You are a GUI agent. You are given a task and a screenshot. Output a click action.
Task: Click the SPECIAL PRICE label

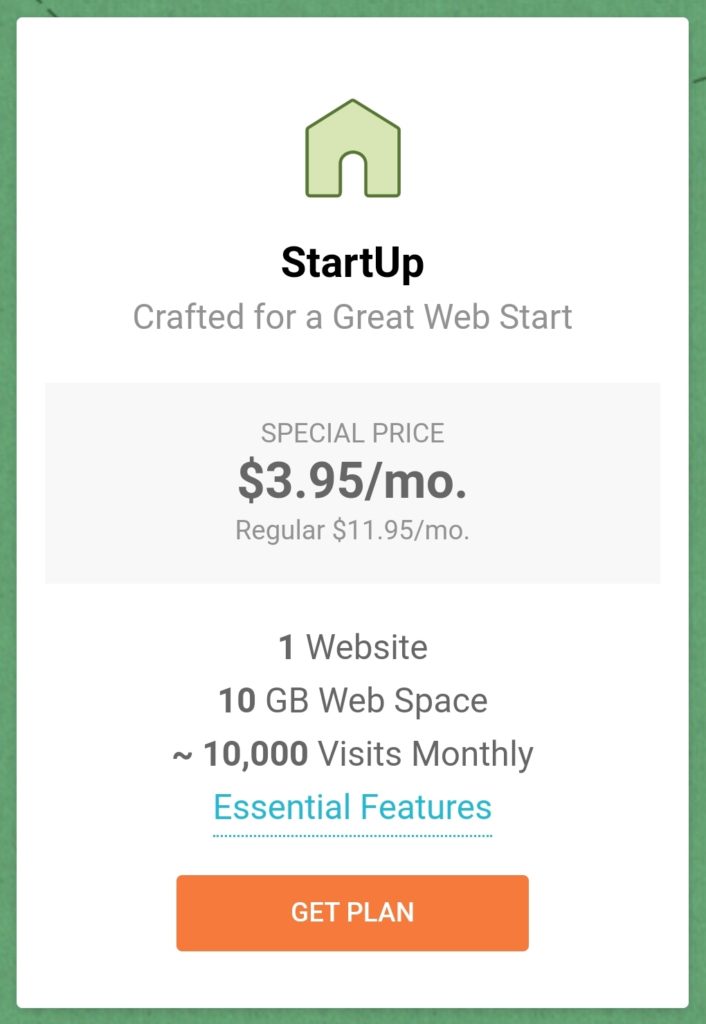353,433
